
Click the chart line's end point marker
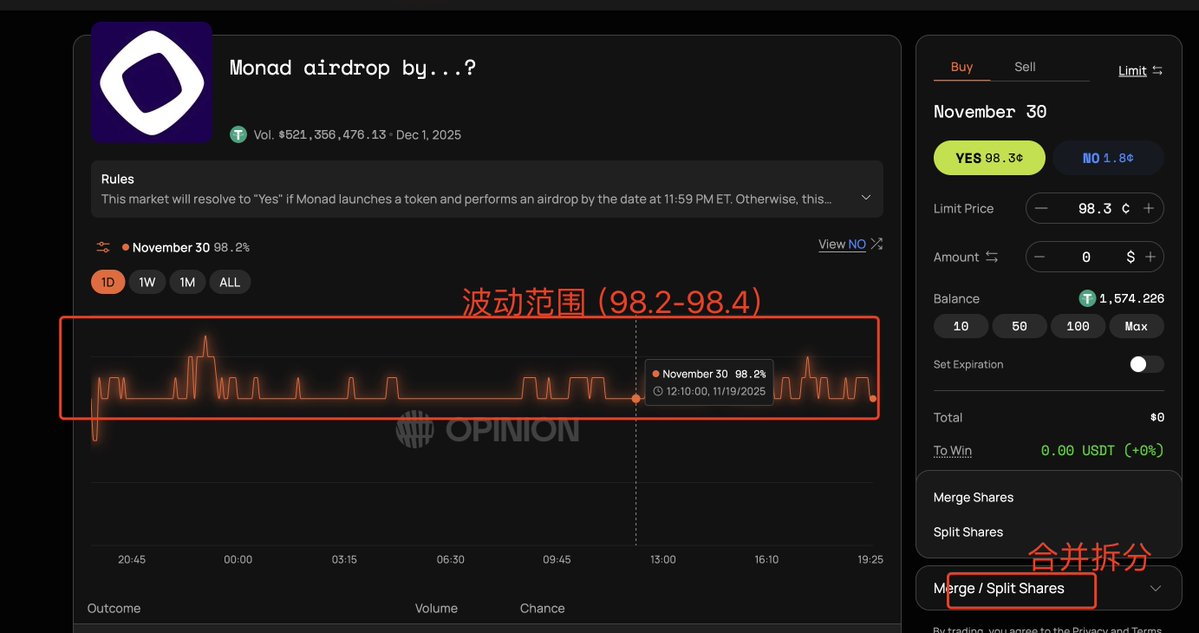click(x=873, y=399)
